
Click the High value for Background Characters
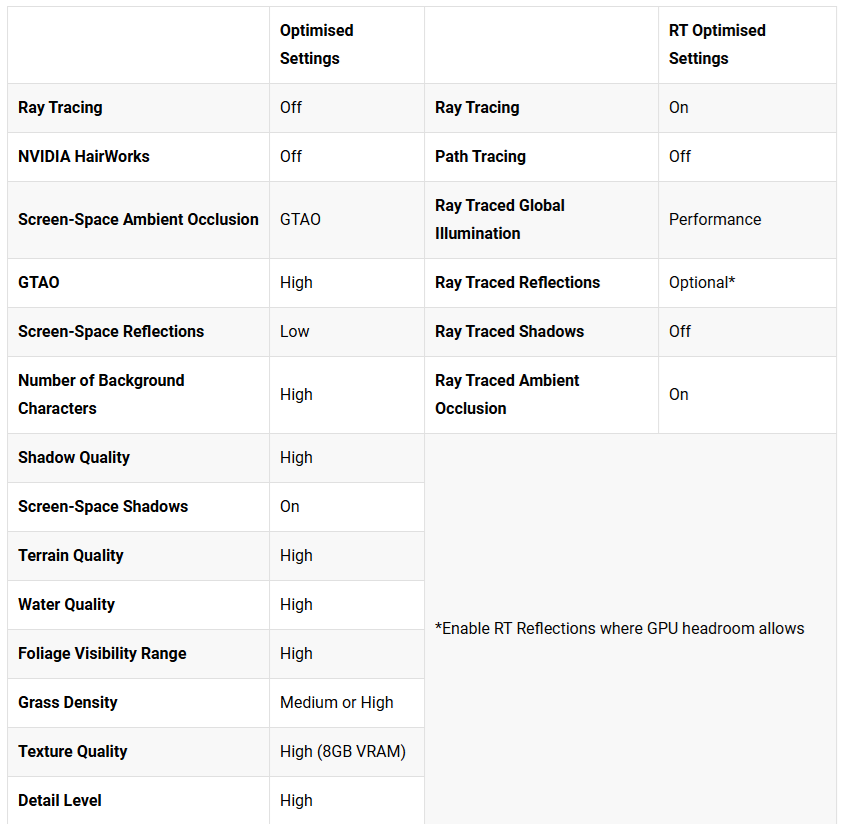296,394
